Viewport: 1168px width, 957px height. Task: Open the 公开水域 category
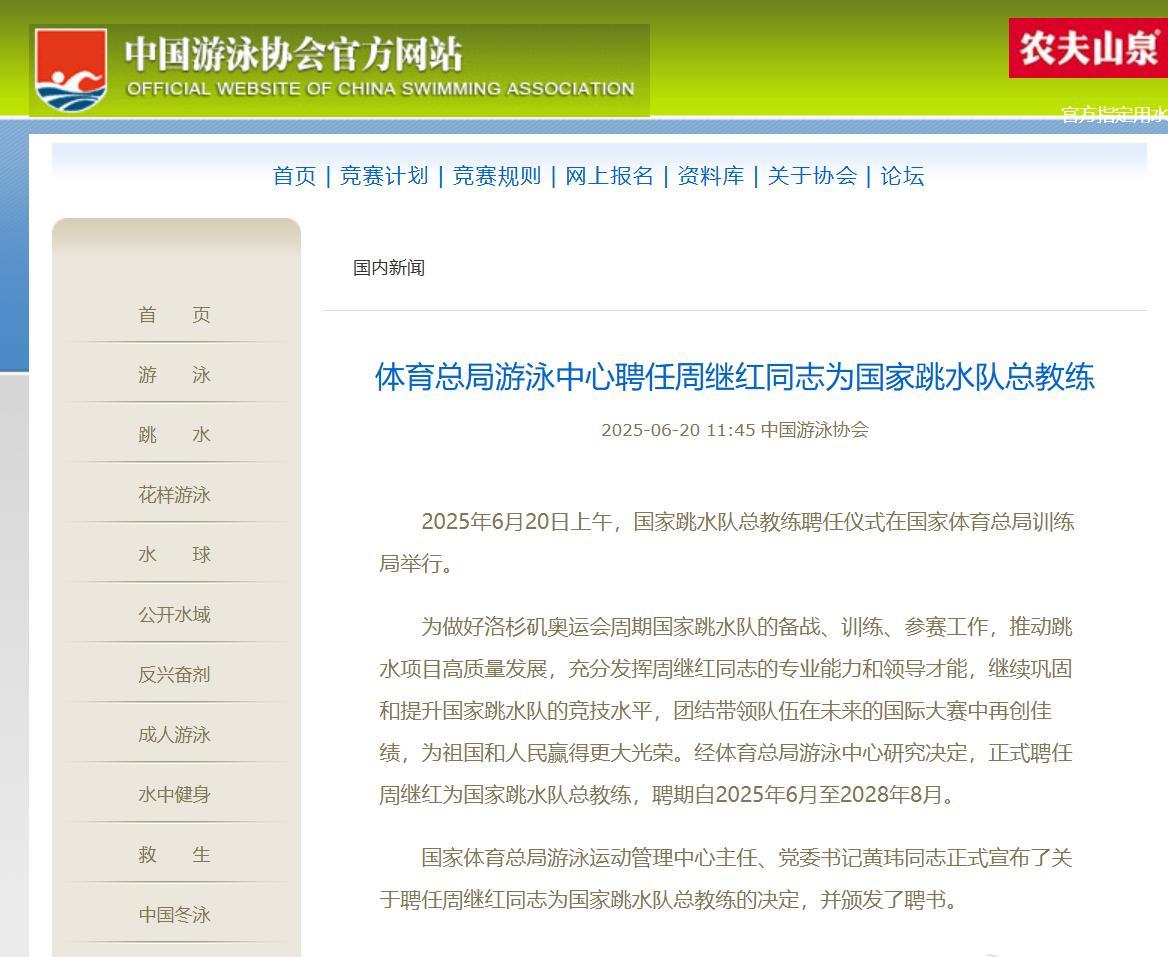(175, 614)
